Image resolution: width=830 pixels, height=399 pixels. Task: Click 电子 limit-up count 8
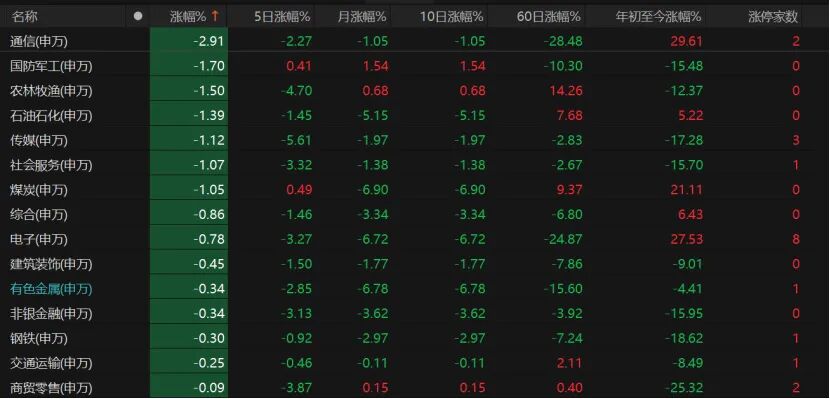click(x=796, y=239)
